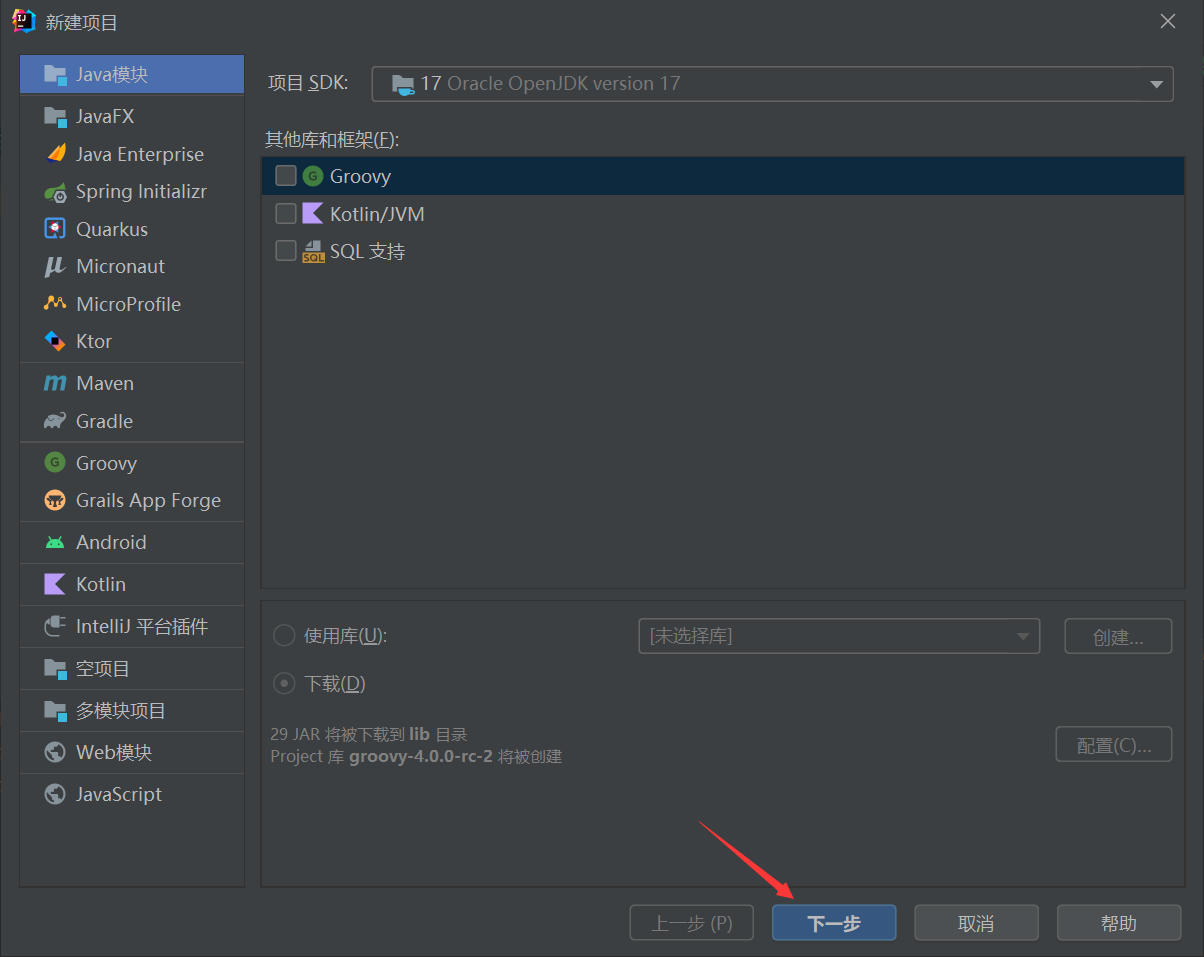Click the Gradle elephant icon
The width and height of the screenshot is (1204, 957).
[55, 422]
